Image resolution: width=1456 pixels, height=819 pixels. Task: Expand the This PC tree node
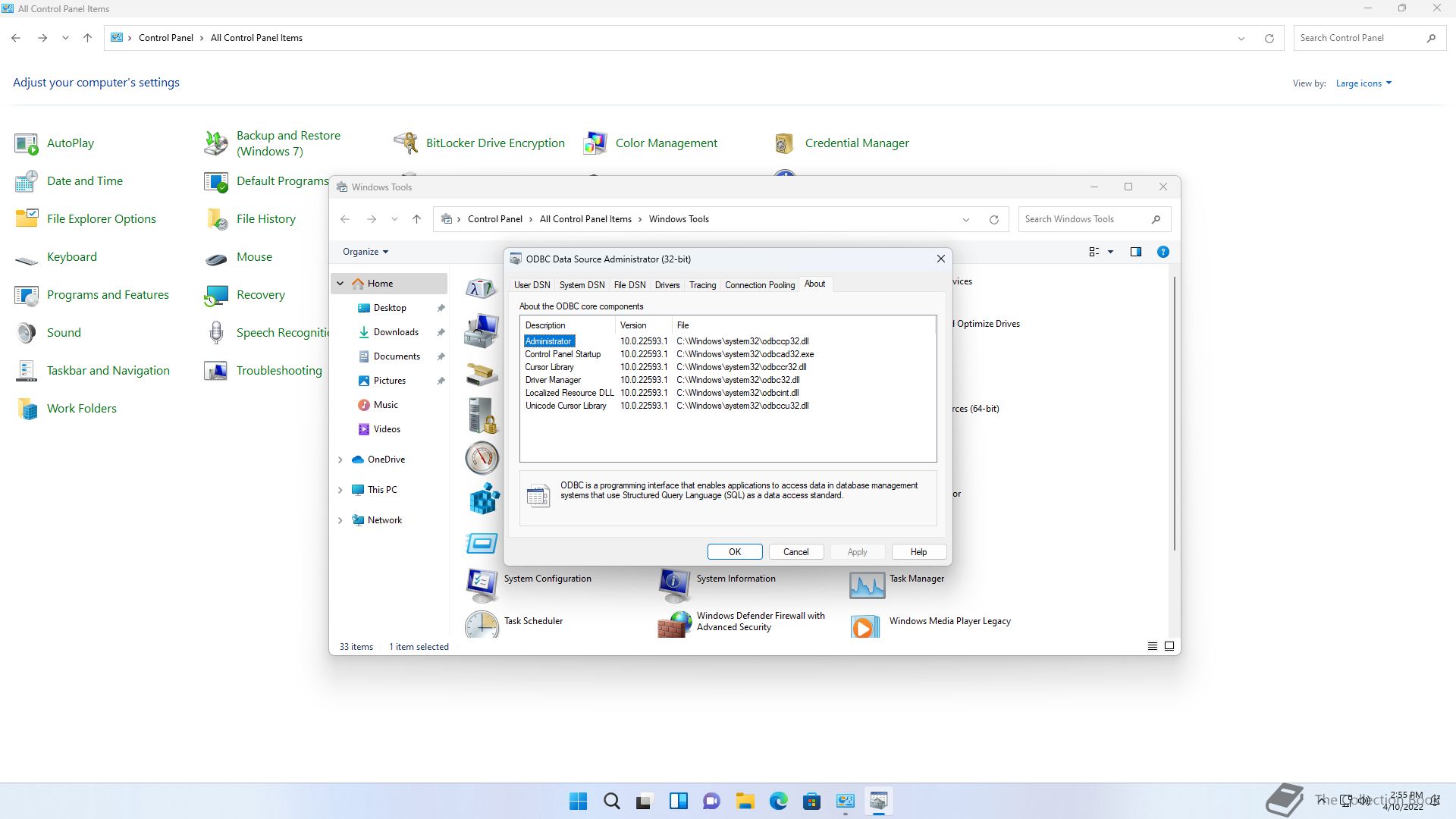(340, 490)
